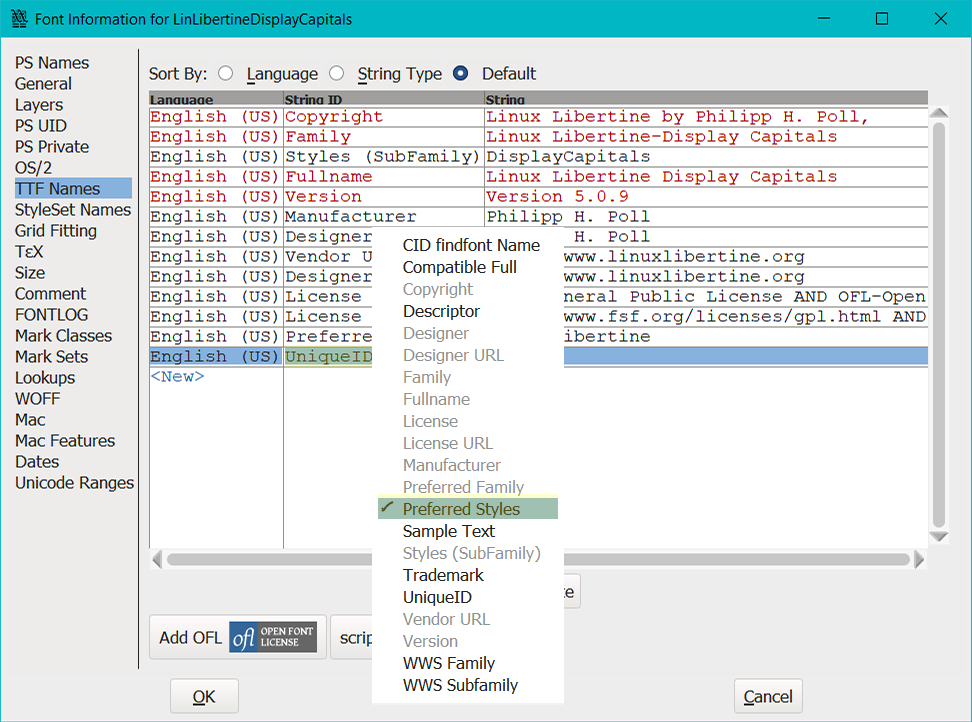The height and width of the screenshot is (722, 972).
Task: Click the <New> row in names table
Action: (177, 377)
